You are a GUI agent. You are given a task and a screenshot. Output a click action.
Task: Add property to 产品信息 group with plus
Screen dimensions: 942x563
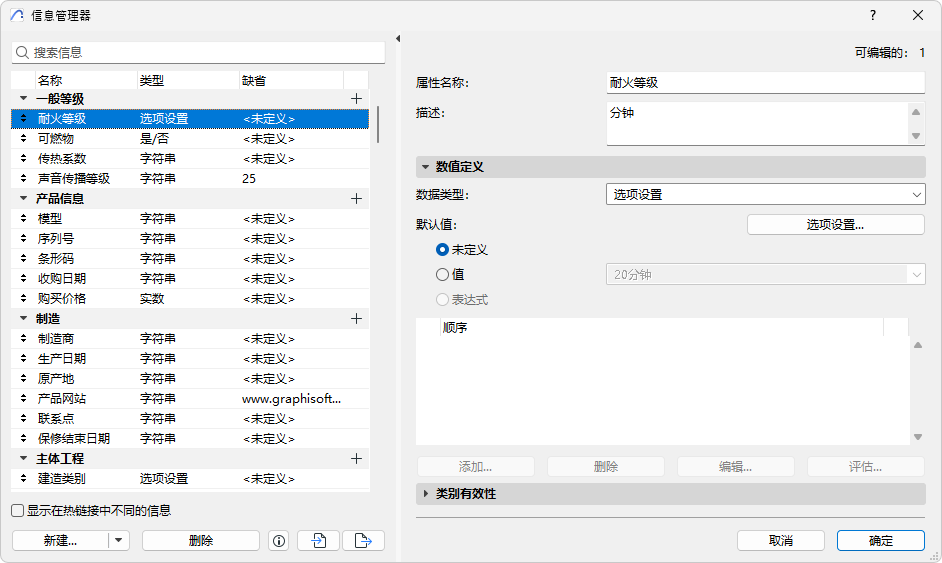(x=356, y=198)
